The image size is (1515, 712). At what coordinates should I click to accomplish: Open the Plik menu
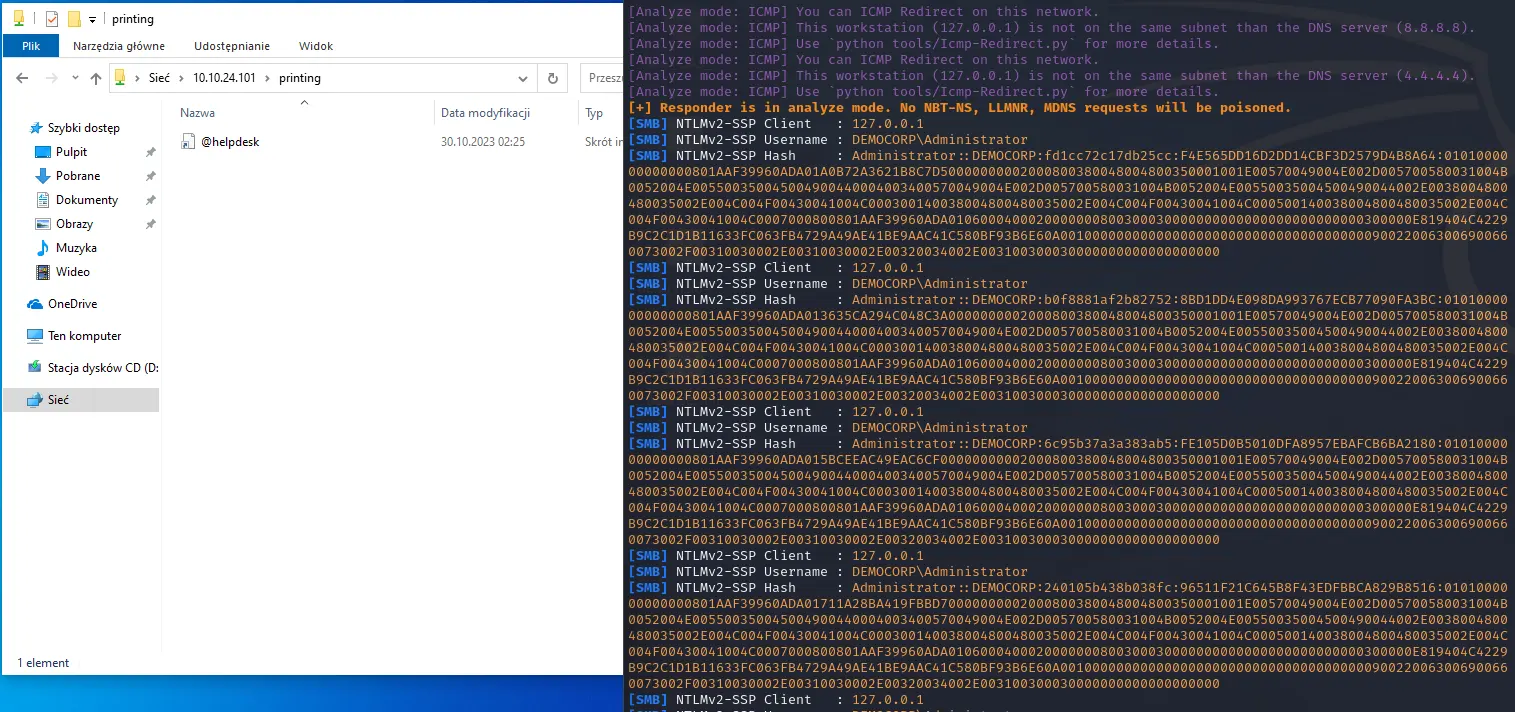30,46
